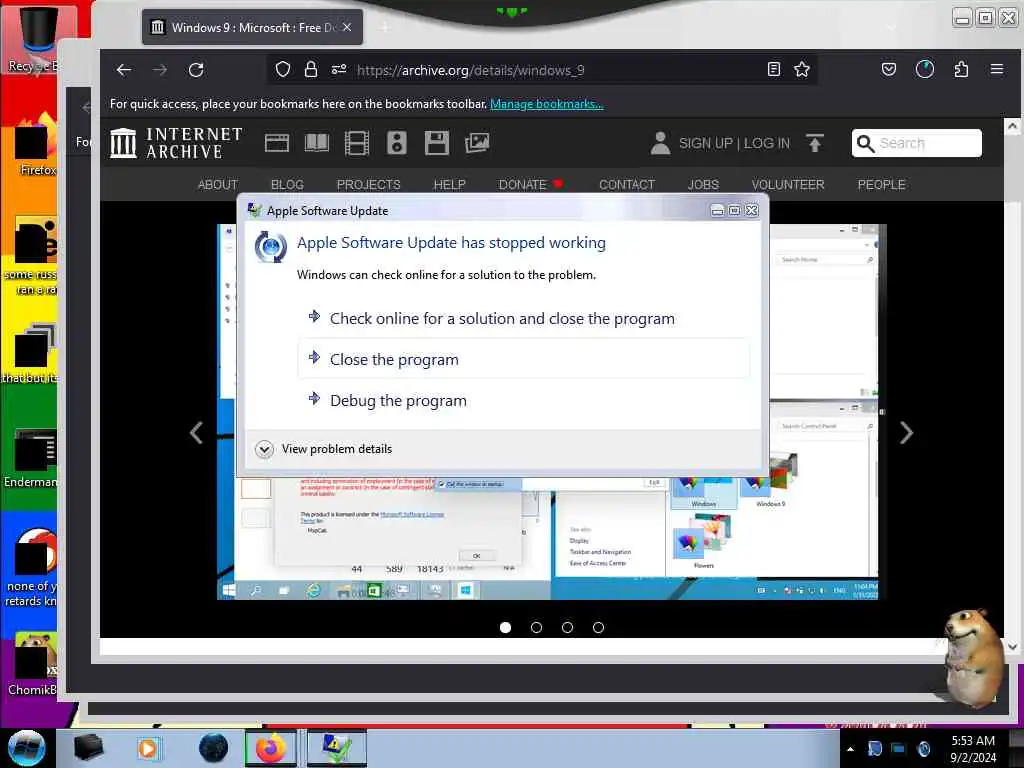Bookmark this page with the star
1024x768 pixels.
(x=802, y=69)
